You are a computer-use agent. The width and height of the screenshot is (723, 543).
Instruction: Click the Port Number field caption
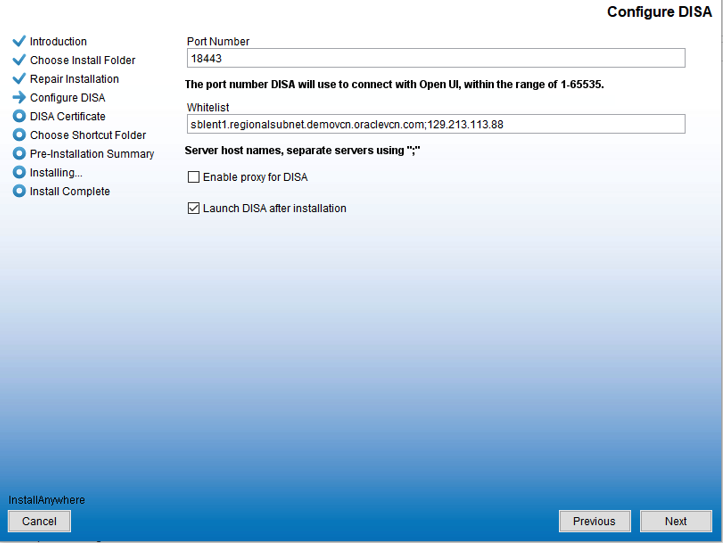(x=218, y=41)
